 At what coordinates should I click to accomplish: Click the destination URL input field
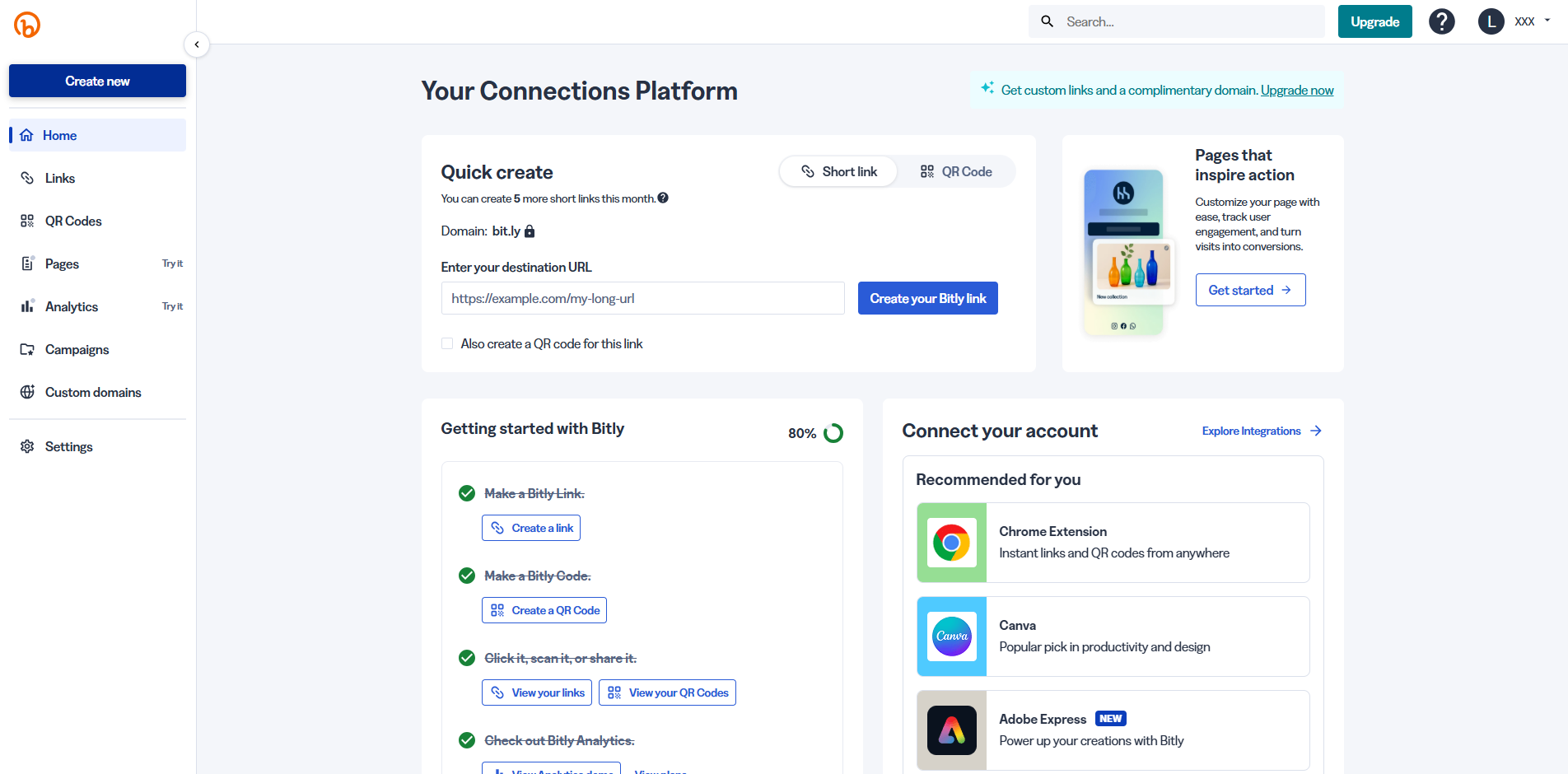coord(642,298)
